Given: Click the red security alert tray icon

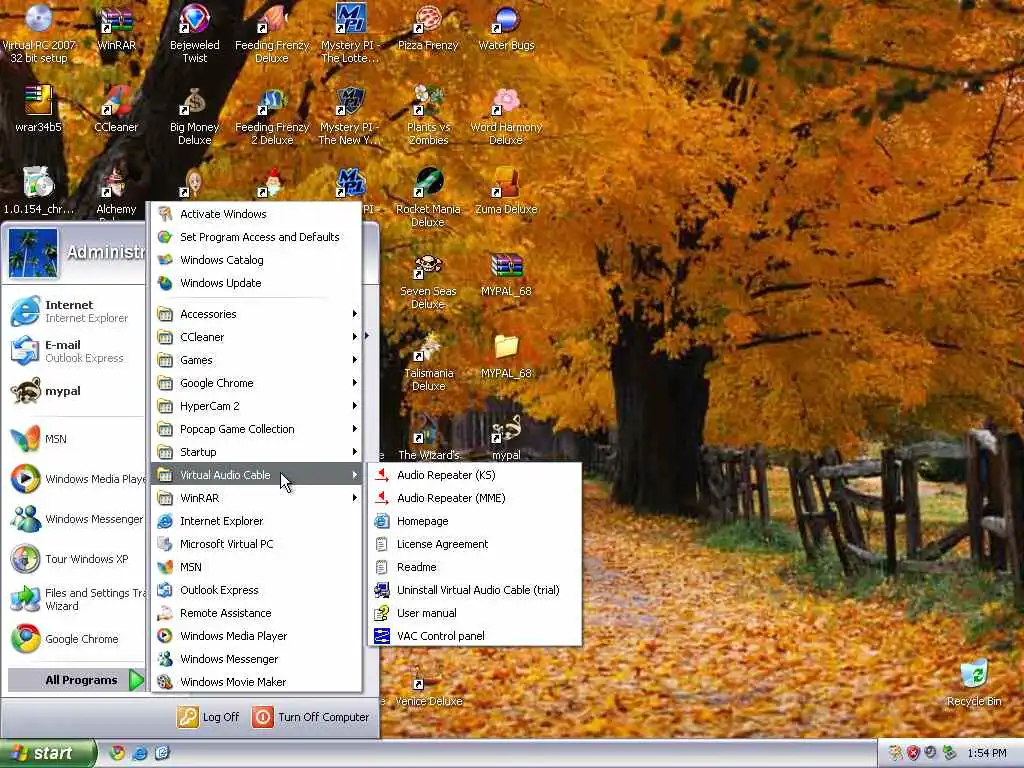Looking at the screenshot, I should tap(913, 753).
